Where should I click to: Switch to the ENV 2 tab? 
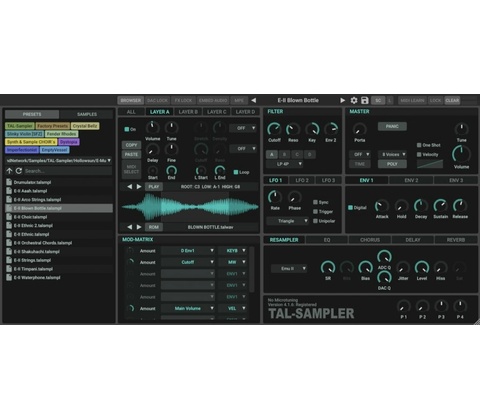411,180
